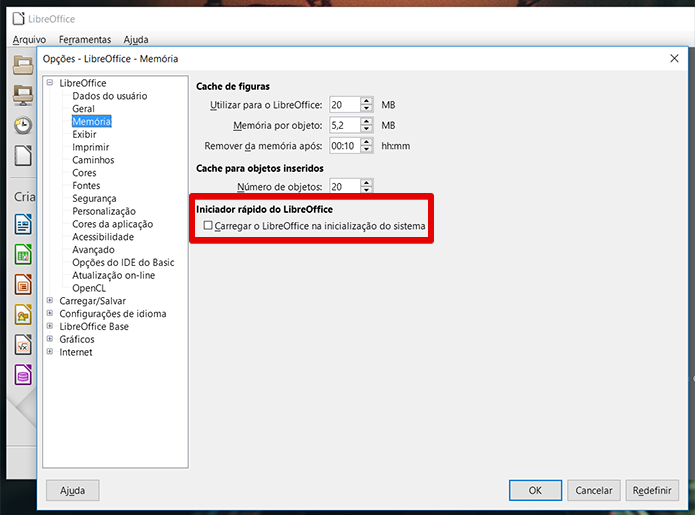
Task: Click the Ajuda button in dialog
Action: pos(73,490)
